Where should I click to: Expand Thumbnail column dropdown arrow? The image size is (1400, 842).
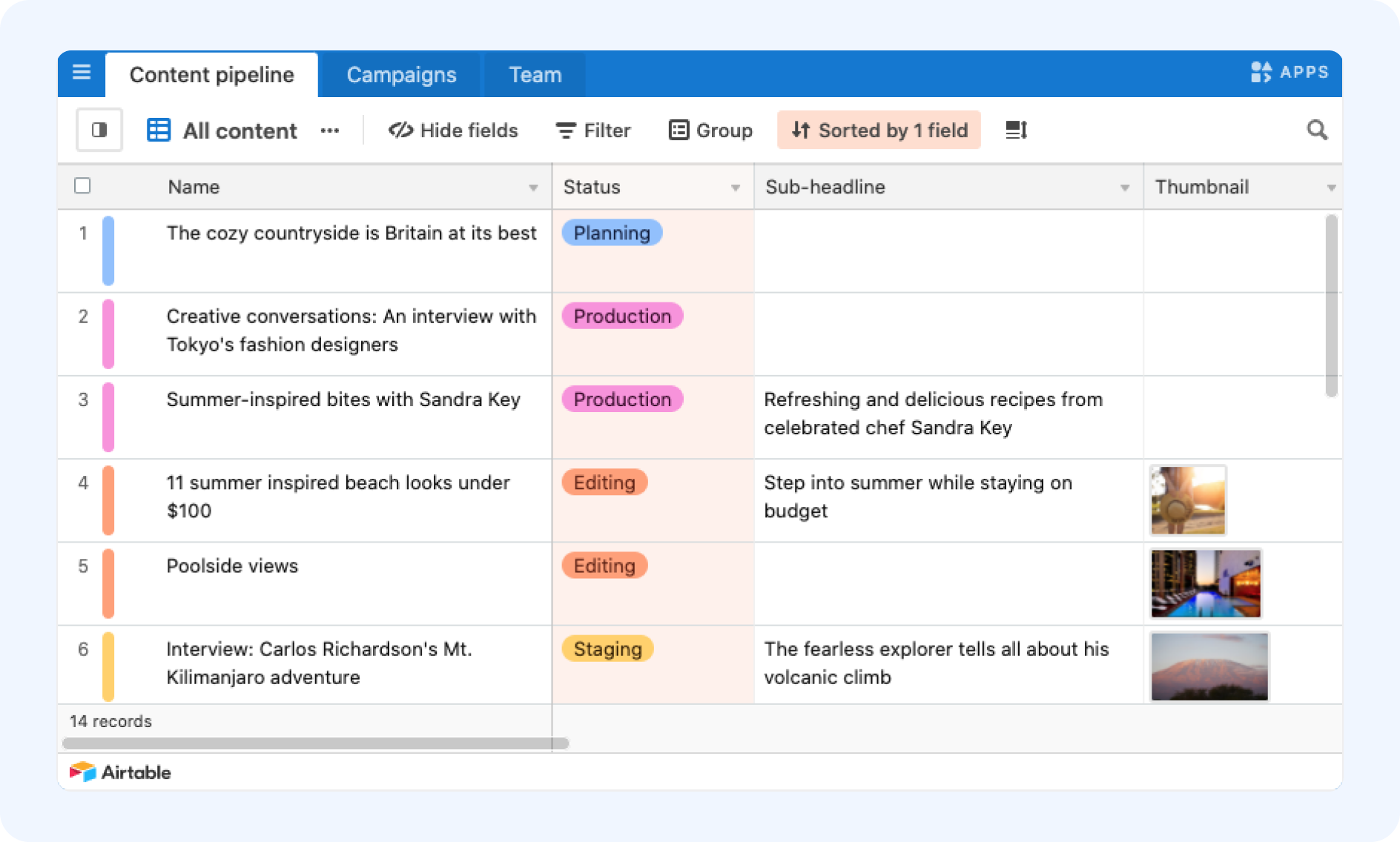1331,188
